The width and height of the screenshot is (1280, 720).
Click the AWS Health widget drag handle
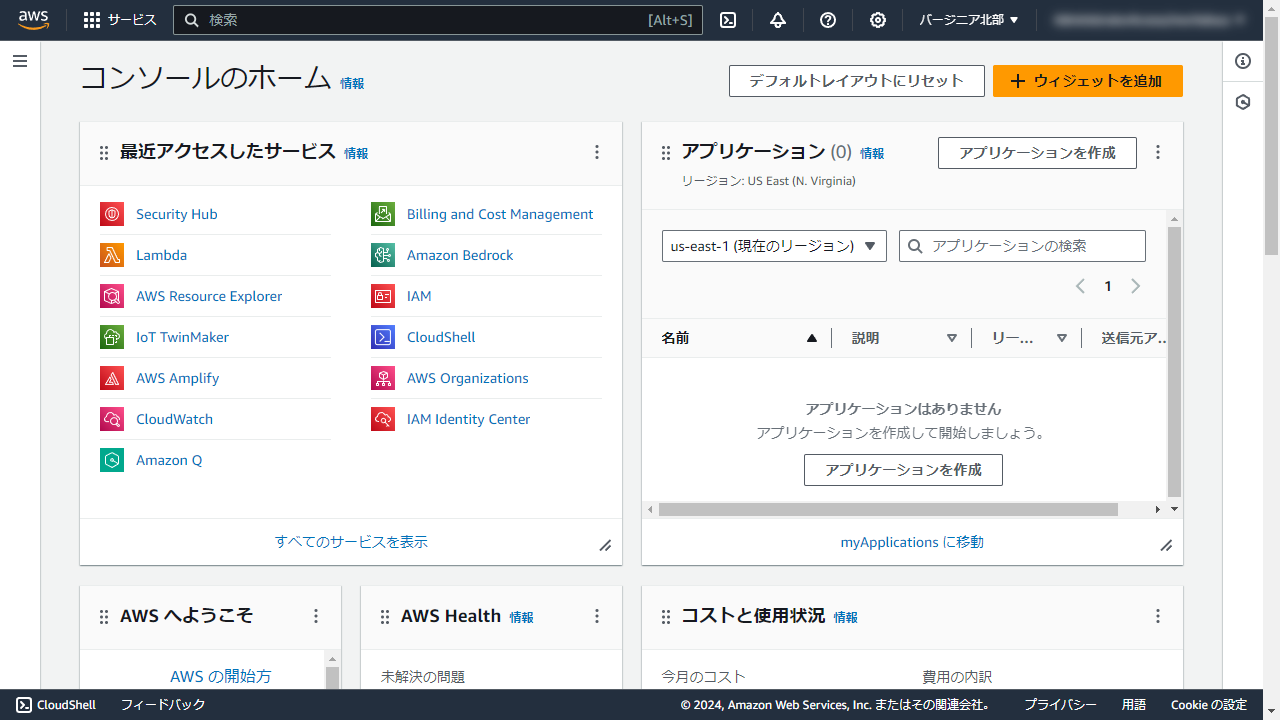click(x=385, y=617)
